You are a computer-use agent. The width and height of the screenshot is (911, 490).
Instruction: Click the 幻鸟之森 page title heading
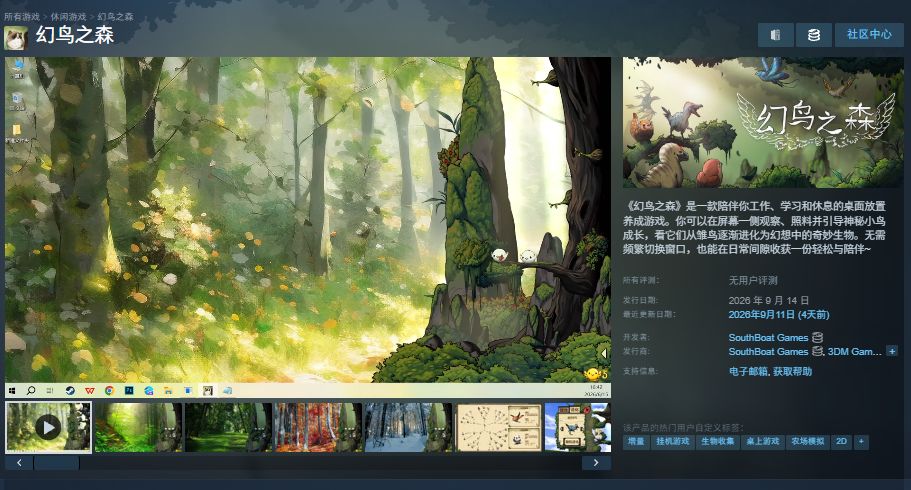[x=74, y=35]
